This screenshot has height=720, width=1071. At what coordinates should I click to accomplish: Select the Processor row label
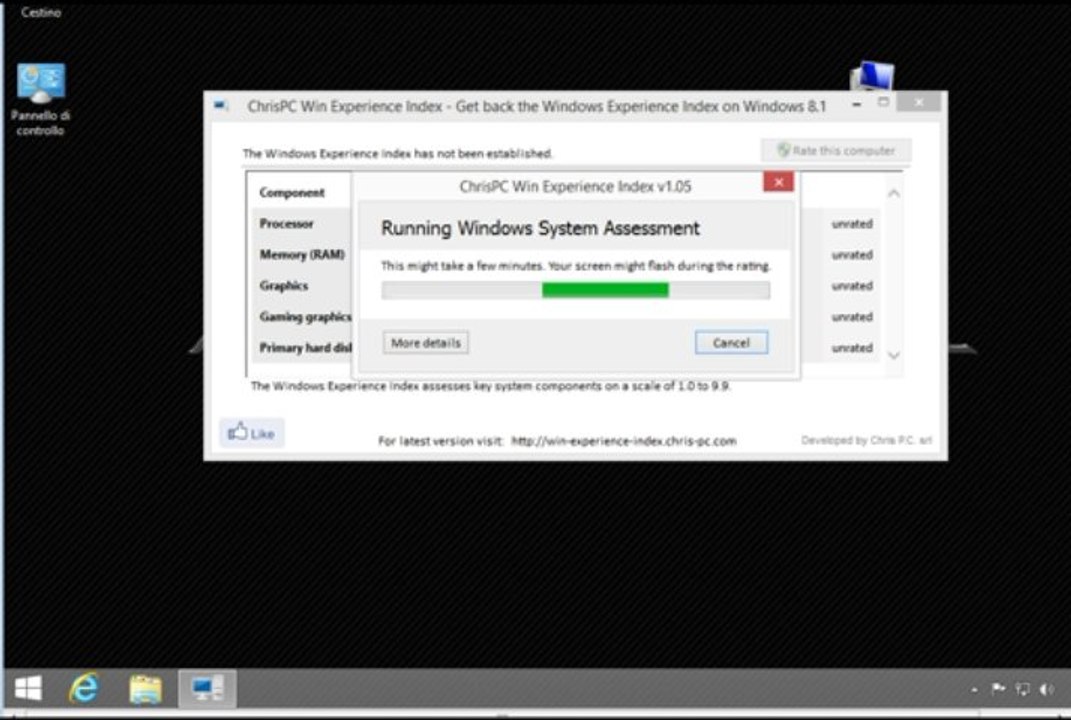pyautogui.click(x=286, y=223)
